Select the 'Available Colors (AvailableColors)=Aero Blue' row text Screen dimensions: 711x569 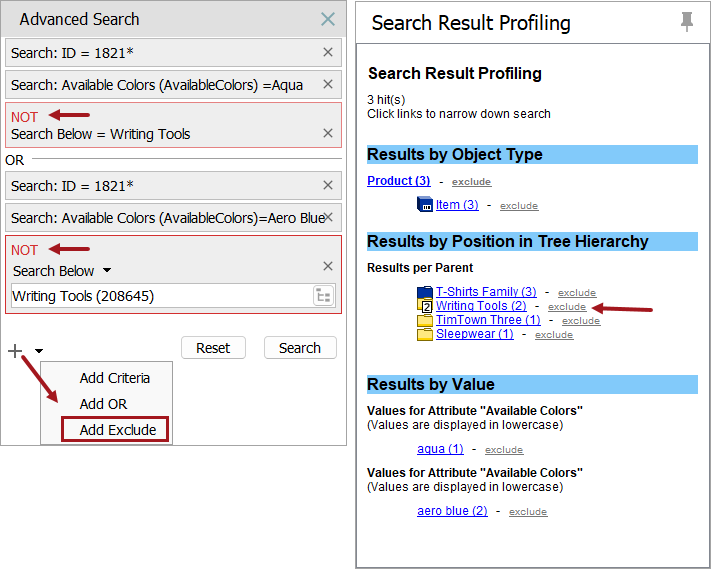[x=168, y=218]
